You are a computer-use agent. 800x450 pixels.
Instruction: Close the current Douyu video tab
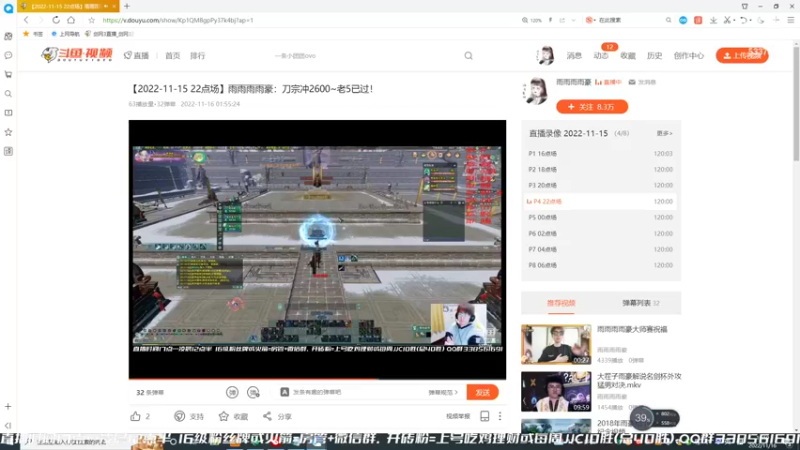pyautogui.click(x=114, y=6)
